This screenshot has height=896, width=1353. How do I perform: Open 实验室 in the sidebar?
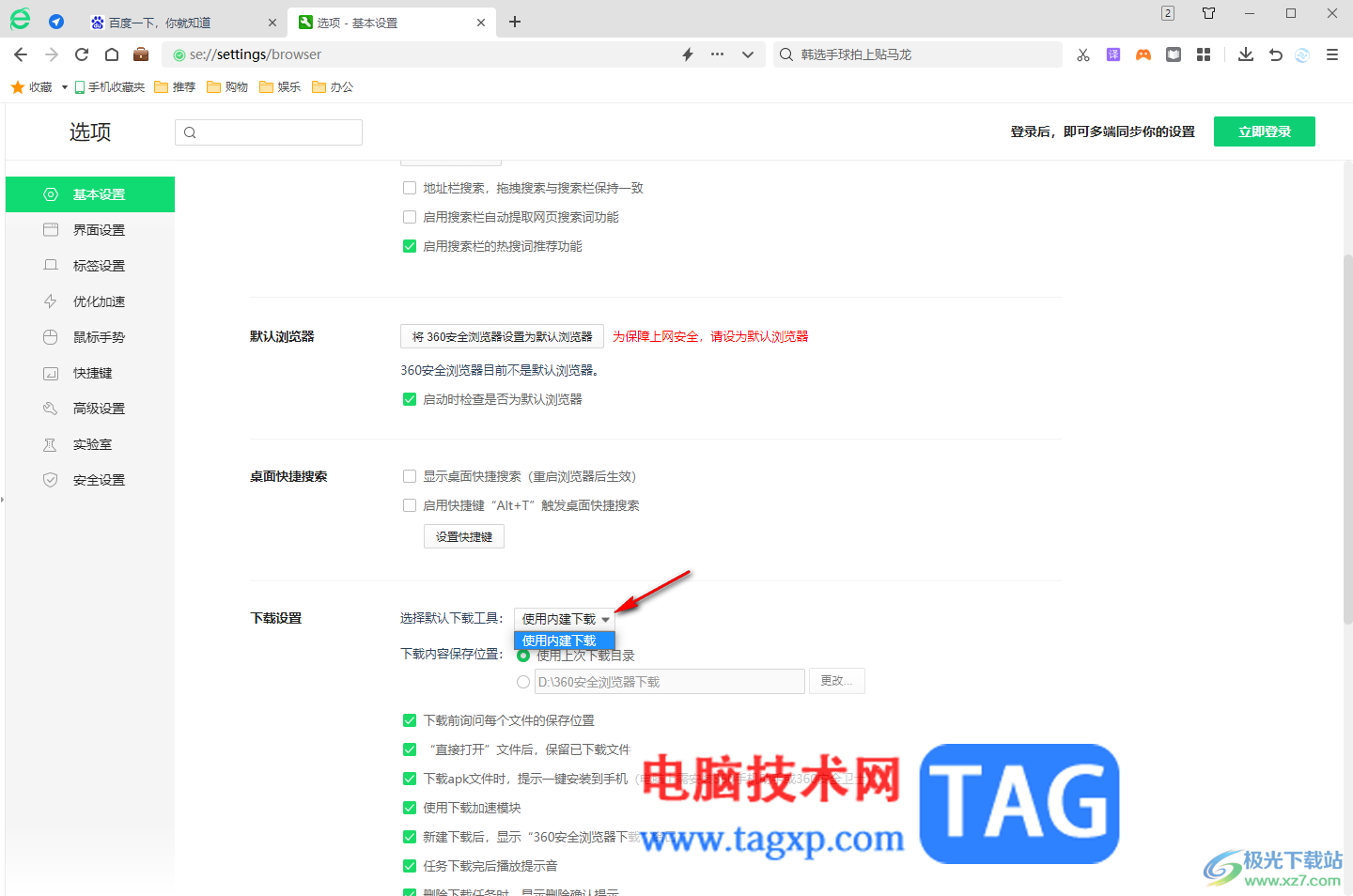point(90,444)
